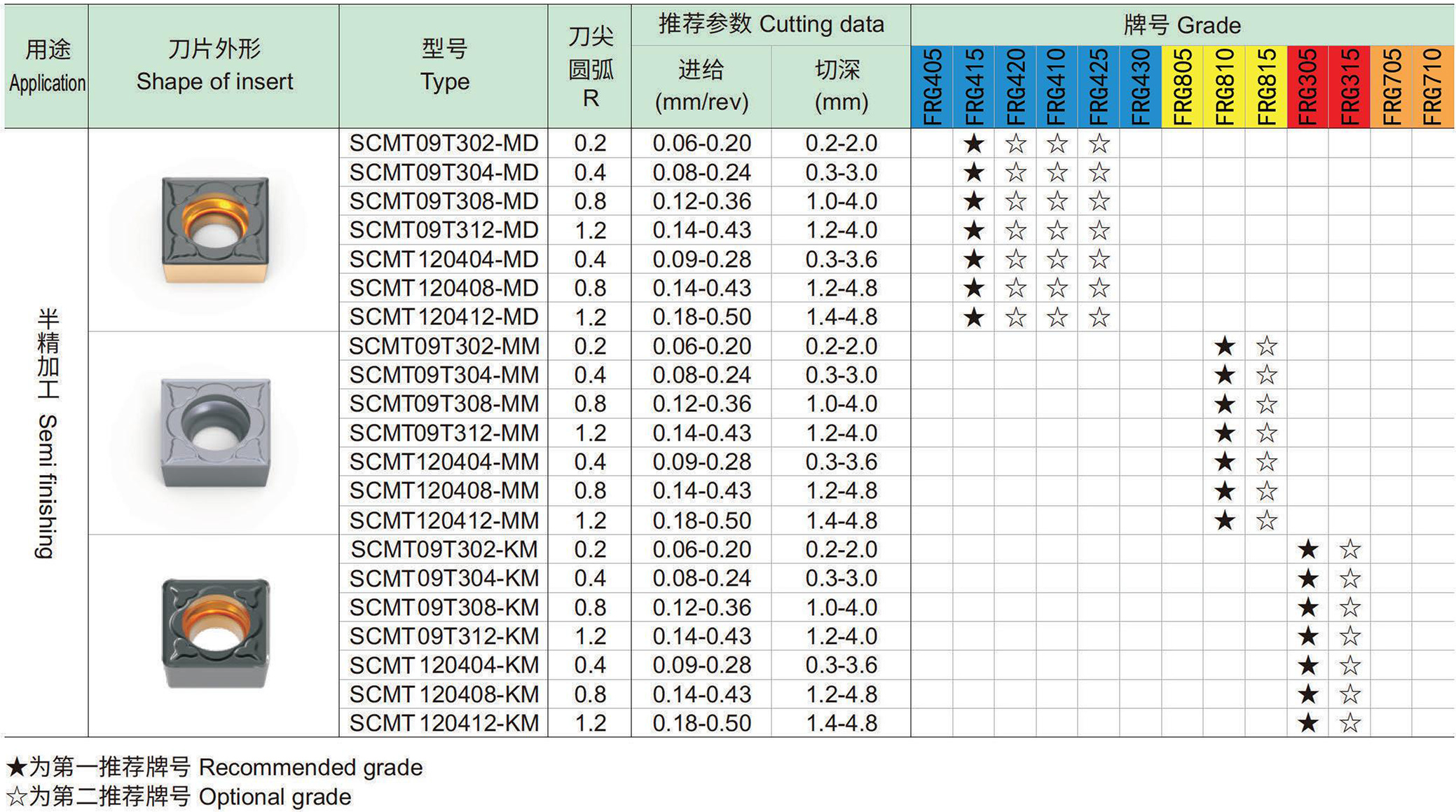Click outline star for SCMT09T302-MD under FRG420
Image resolution: width=1456 pixels, height=812 pixels.
coord(1015,144)
